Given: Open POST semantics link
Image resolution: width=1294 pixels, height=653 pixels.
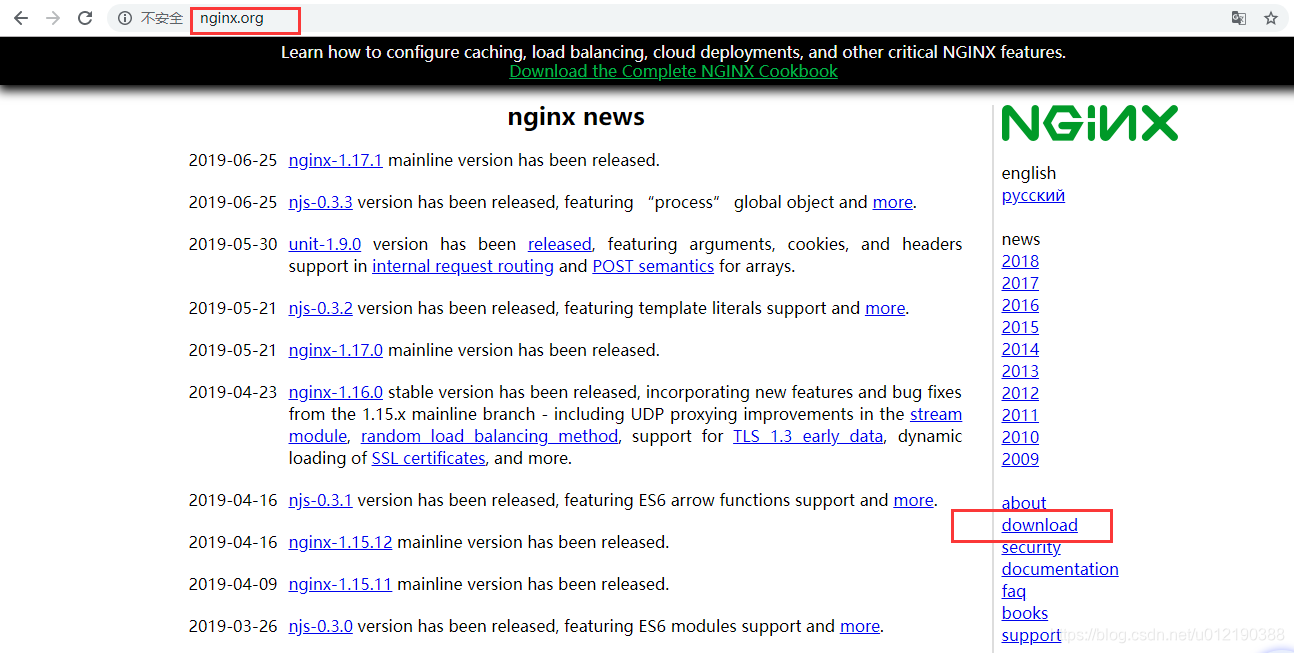Looking at the screenshot, I should [x=653, y=266].
